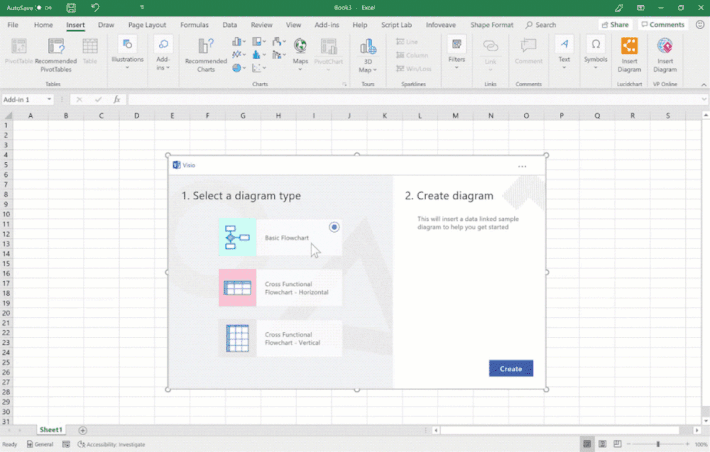The image size is (710, 452).
Task: Open the Formulas tab
Action: [194, 25]
